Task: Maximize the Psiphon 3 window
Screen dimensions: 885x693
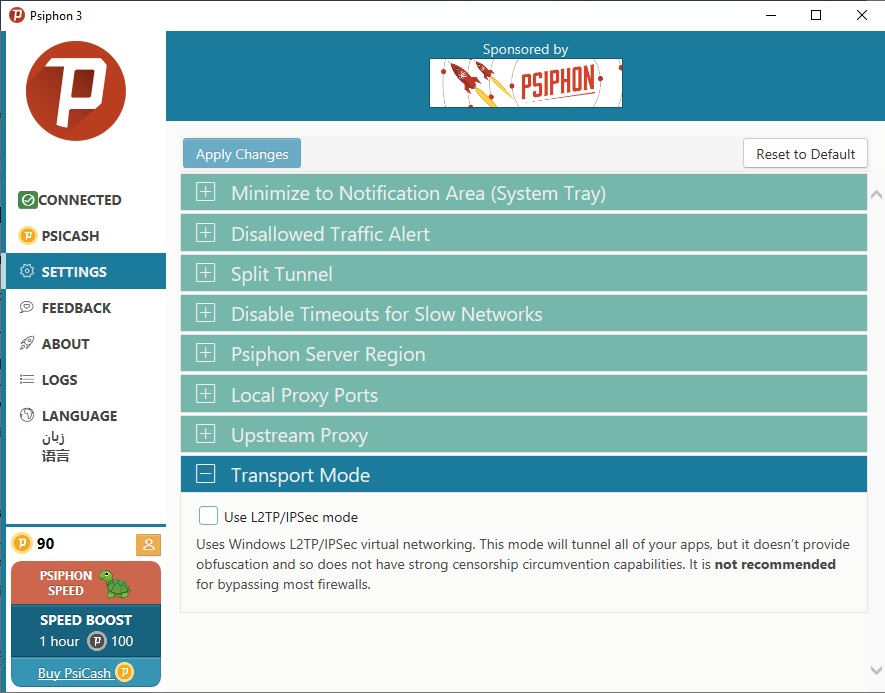Action: click(816, 15)
